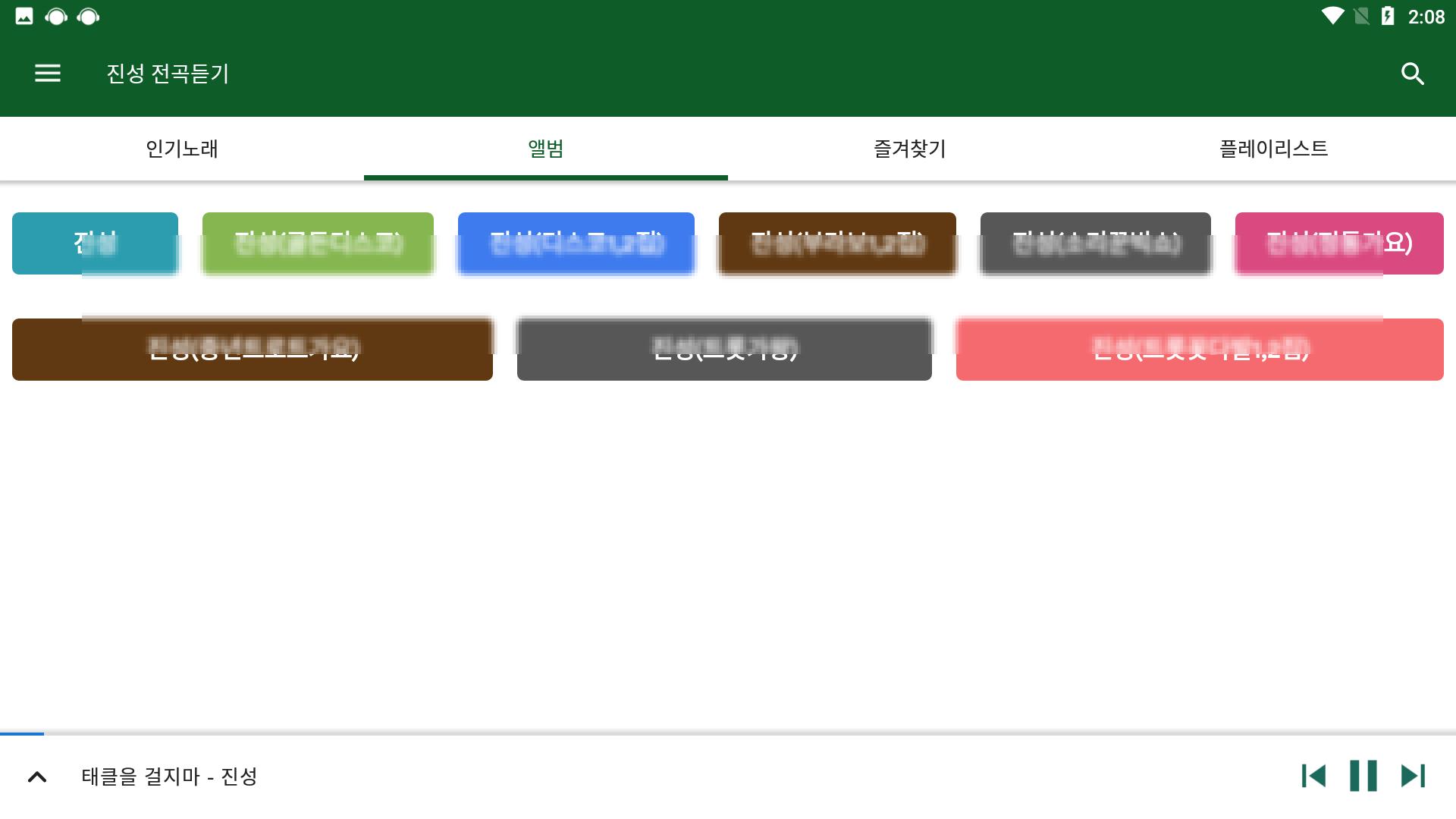Open the 즐겨찾기 tab
The width and height of the screenshot is (1456, 819).
[x=910, y=149]
